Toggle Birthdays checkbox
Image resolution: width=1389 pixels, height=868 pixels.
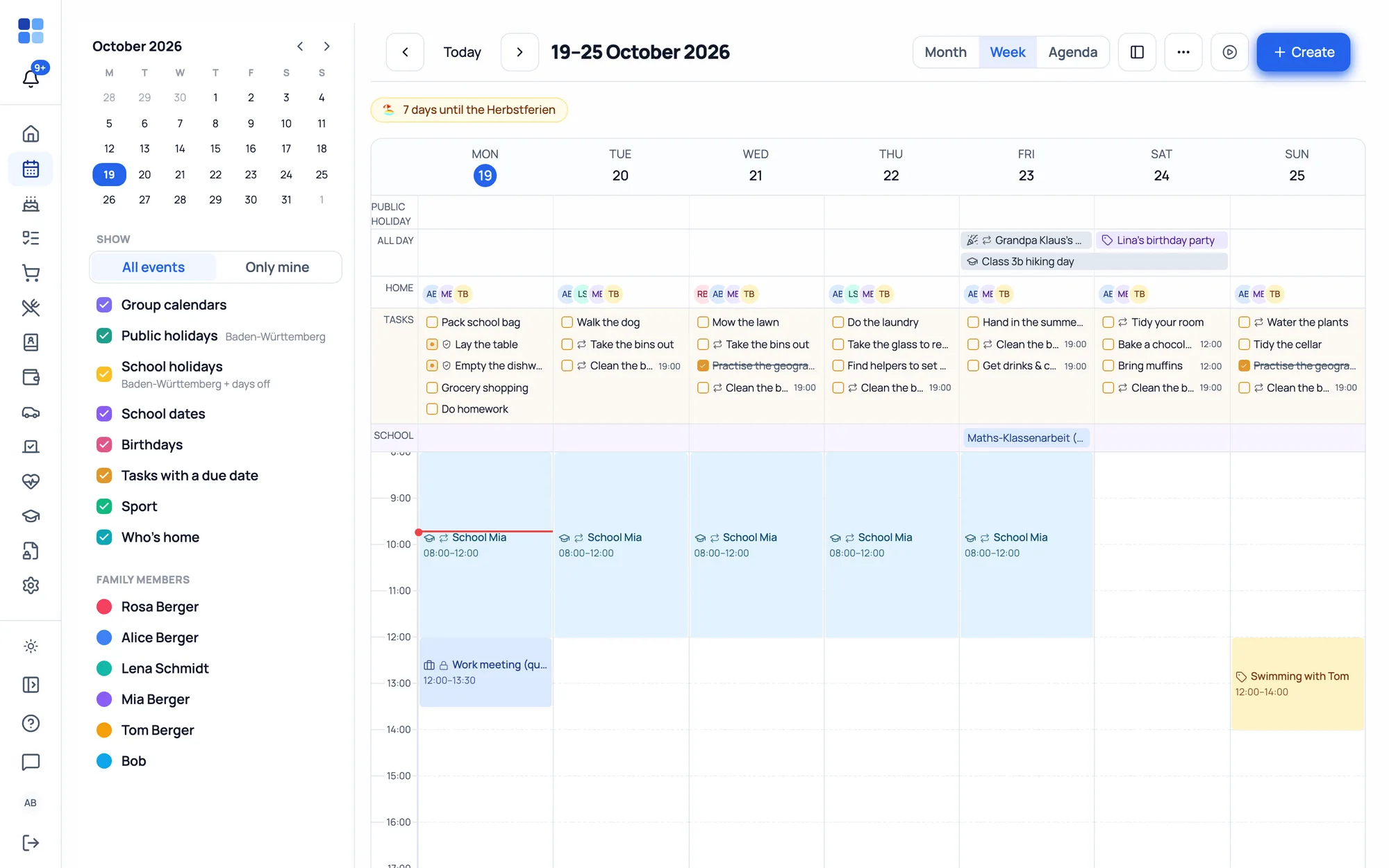104,444
